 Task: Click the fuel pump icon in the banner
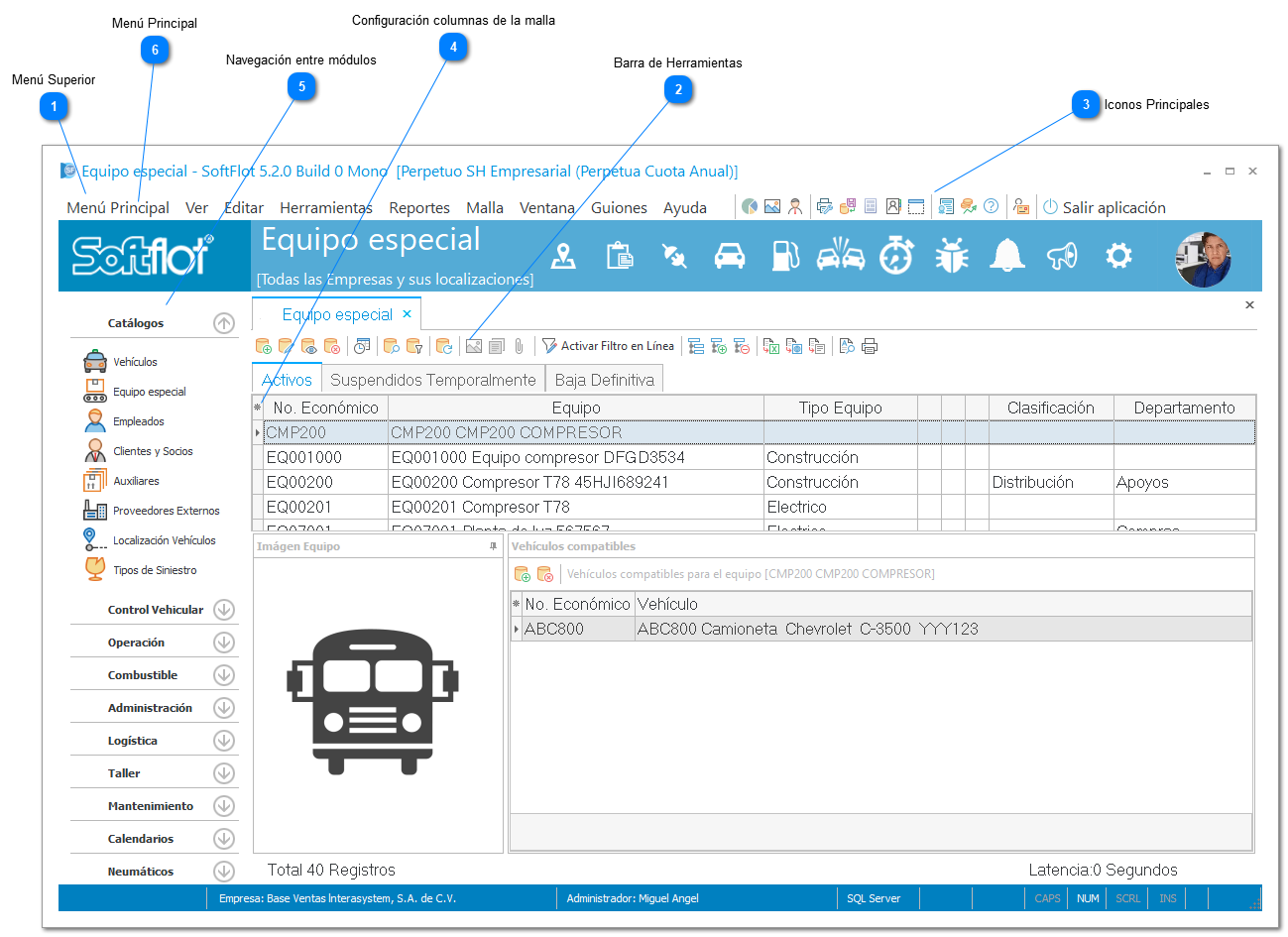(x=785, y=256)
